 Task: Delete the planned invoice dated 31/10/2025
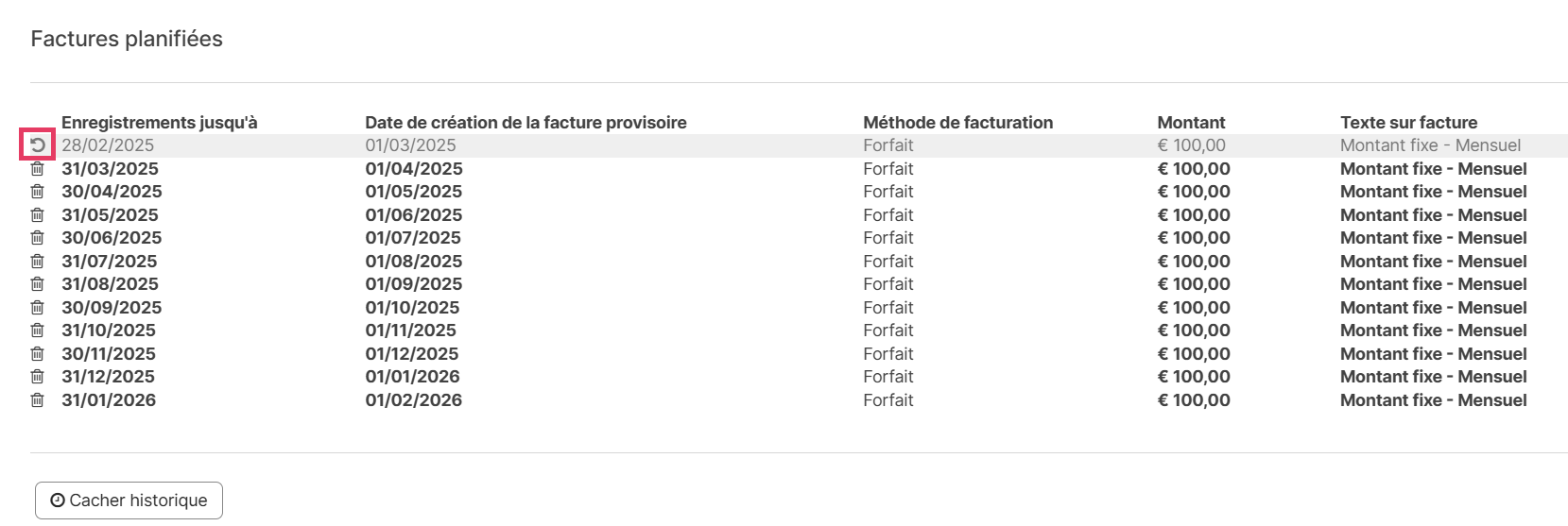38,331
